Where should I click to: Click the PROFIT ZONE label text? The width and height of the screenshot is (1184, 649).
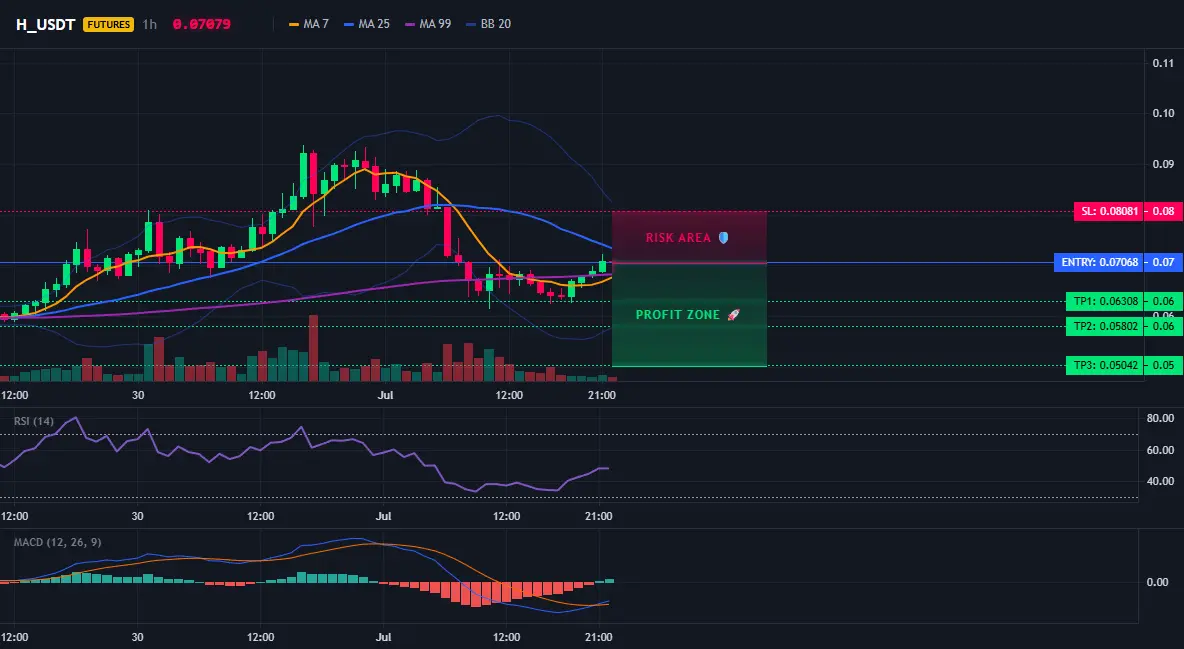[x=678, y=315]
